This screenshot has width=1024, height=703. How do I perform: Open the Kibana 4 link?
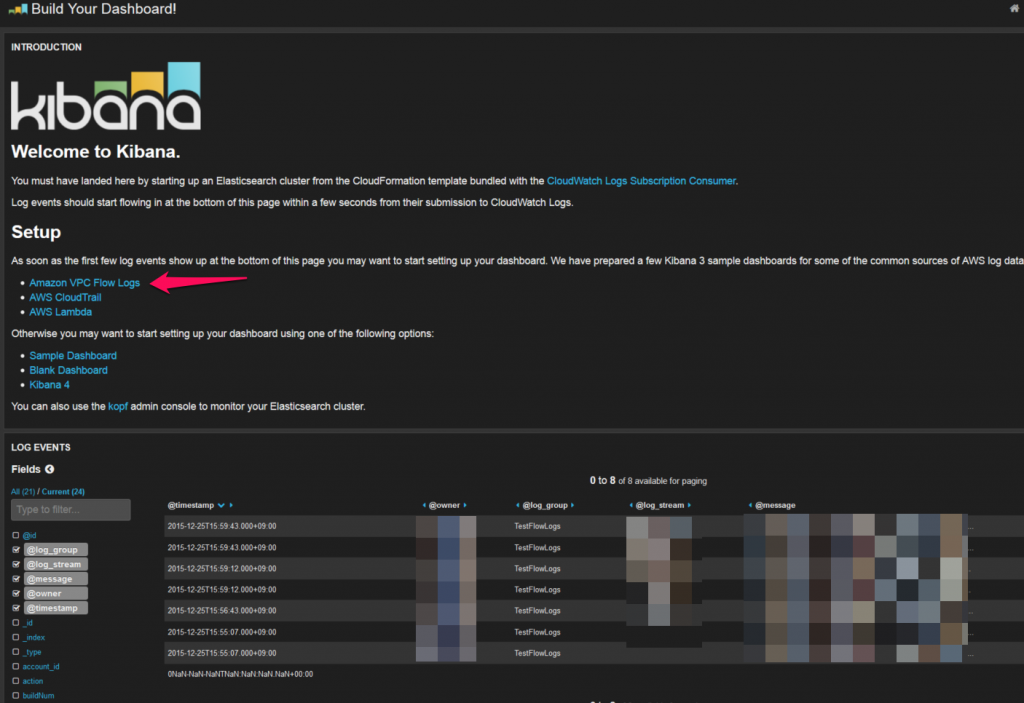[50, 385]
